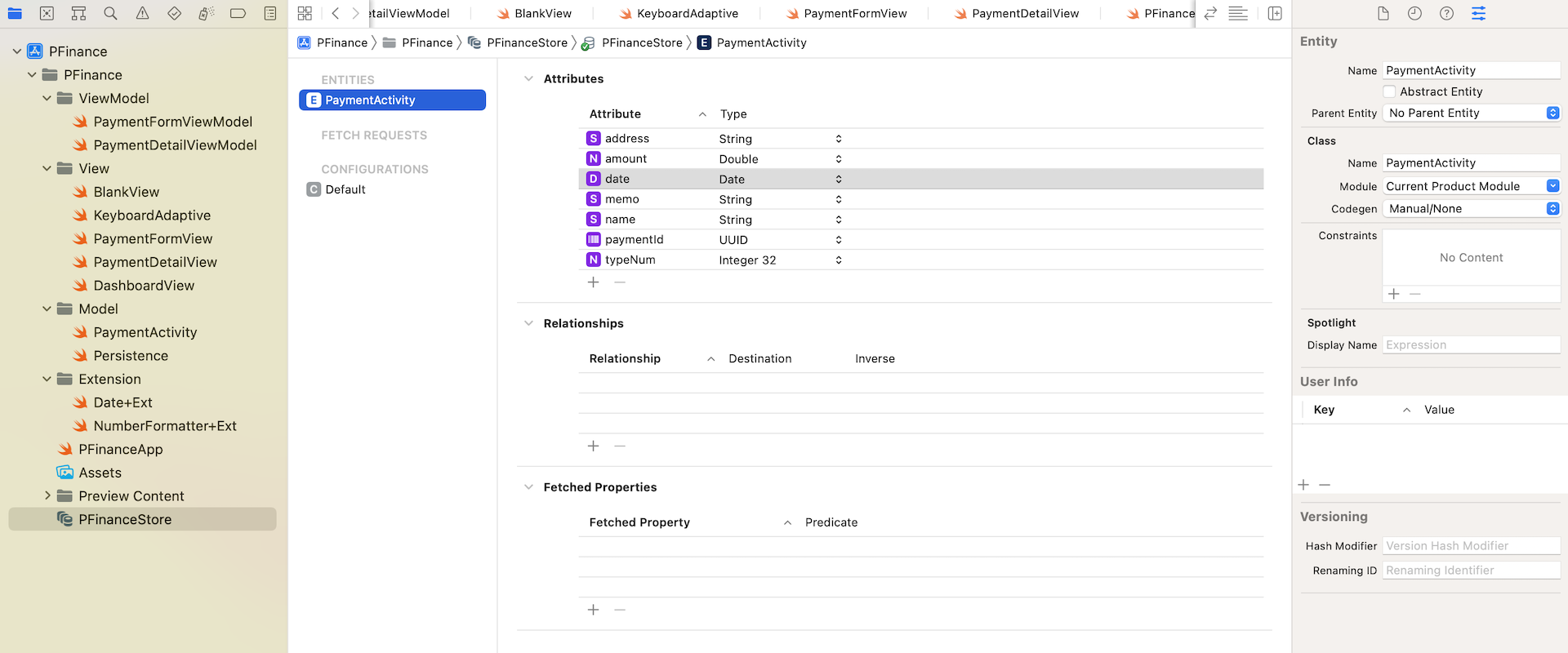Show the Quick Help inspector
This screenshot has width=1568, height=653.
pyautogui.click(x=1446, y=13)
